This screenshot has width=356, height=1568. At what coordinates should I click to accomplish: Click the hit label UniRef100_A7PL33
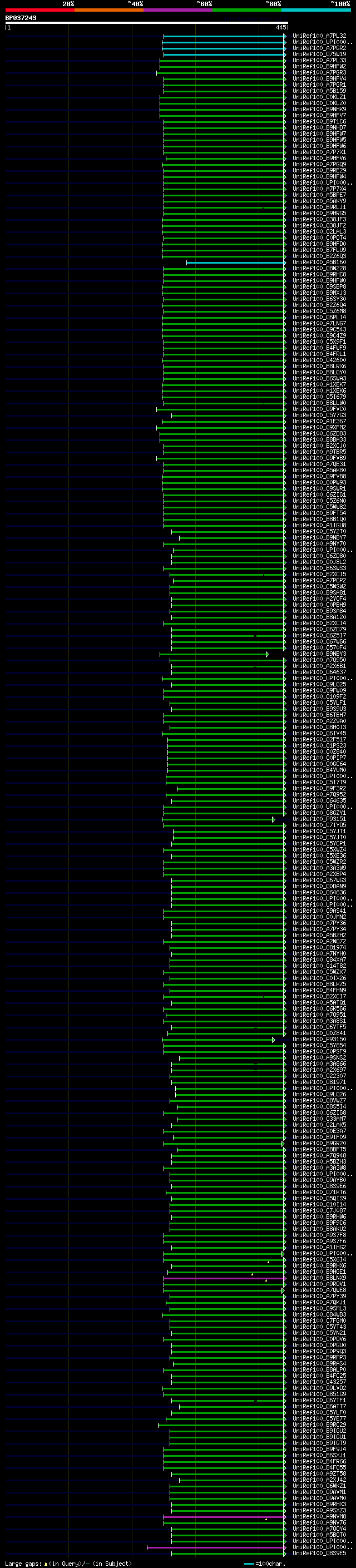click(x=319, y=60)
